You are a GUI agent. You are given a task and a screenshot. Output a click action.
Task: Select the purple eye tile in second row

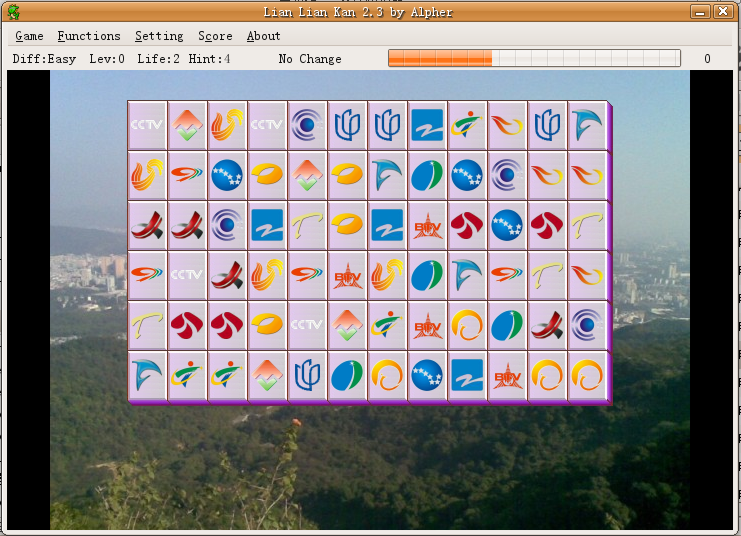coord(507,175)
